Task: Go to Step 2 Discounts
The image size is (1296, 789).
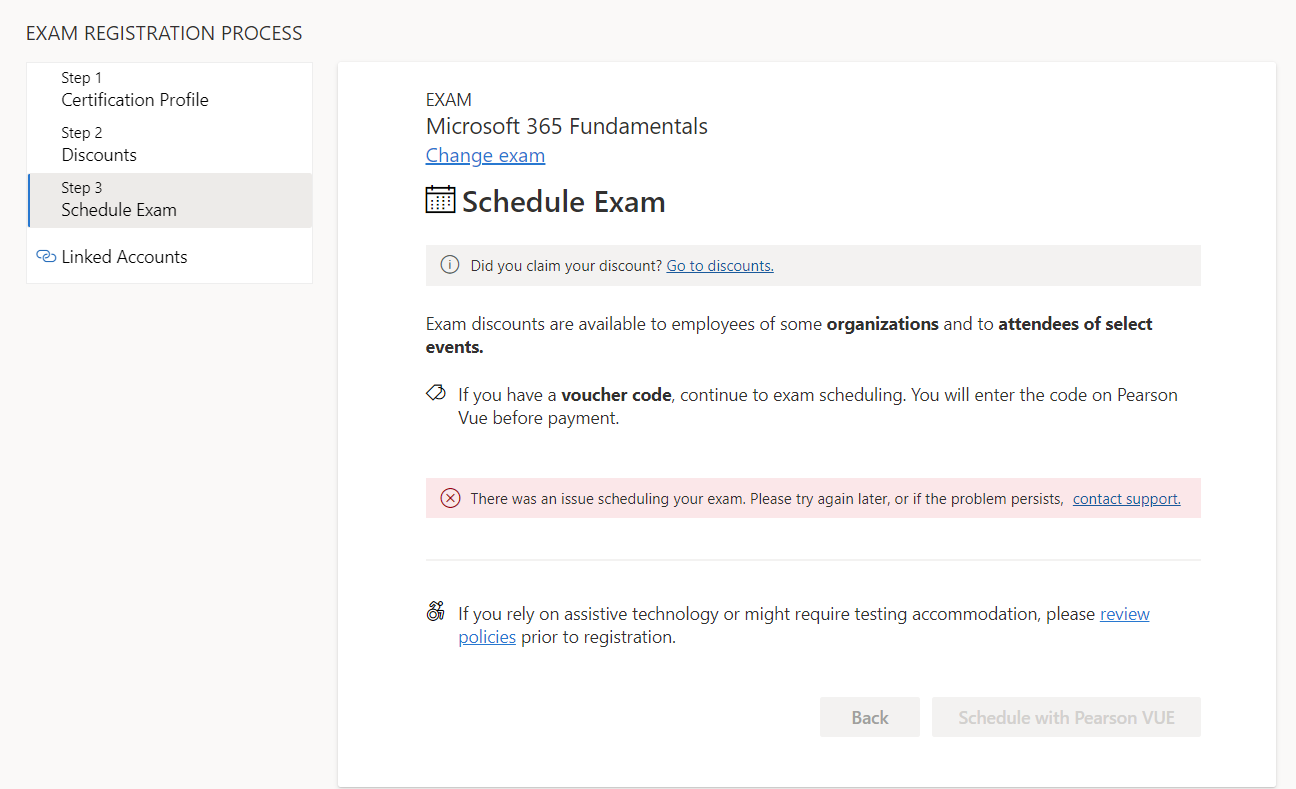Action: click(99, 145)
